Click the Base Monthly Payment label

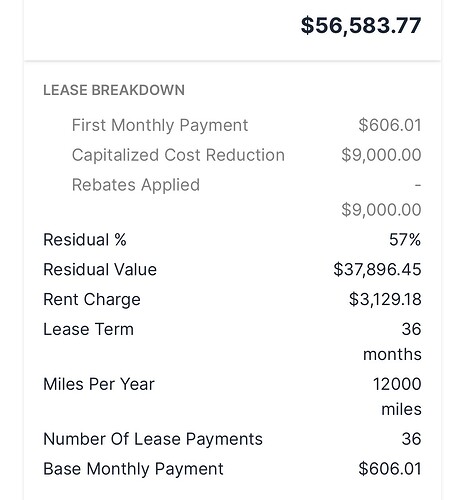coord(133,469)
